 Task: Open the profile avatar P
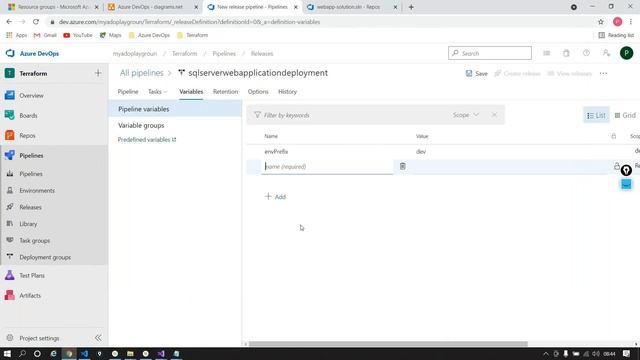[627, 53]
